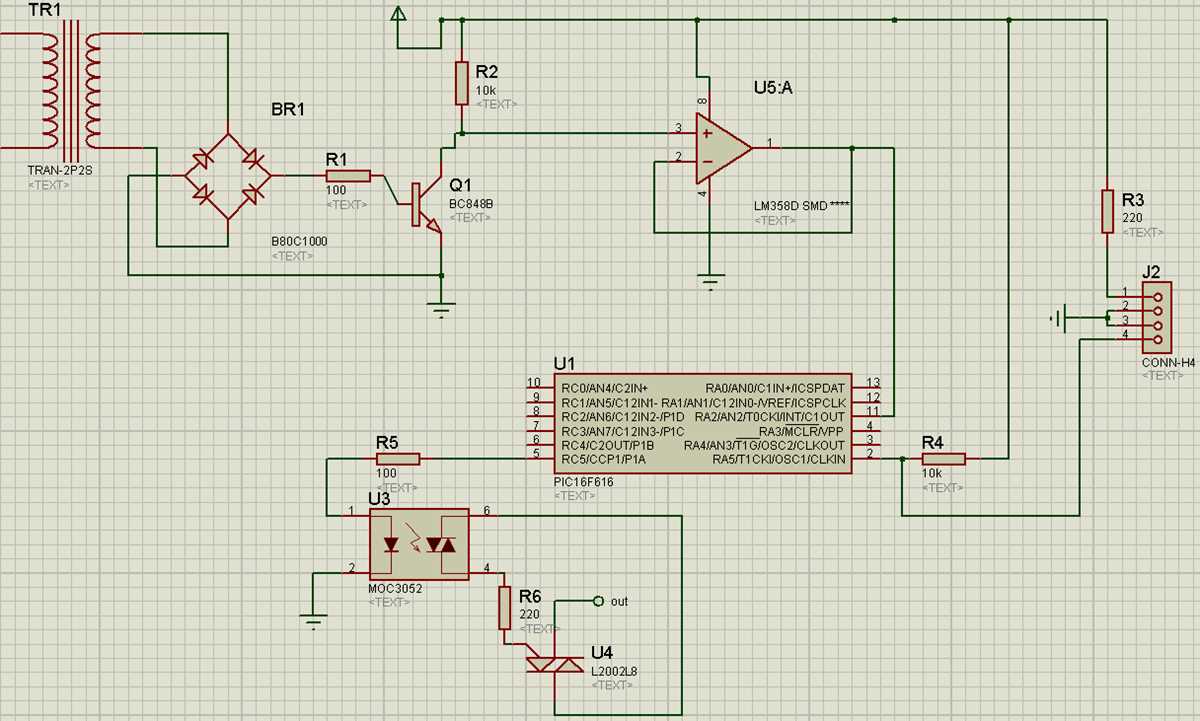This screenshot has height=721, width=1200.
Task: Click the CONN-H4 label
Action: [1168, 363]
